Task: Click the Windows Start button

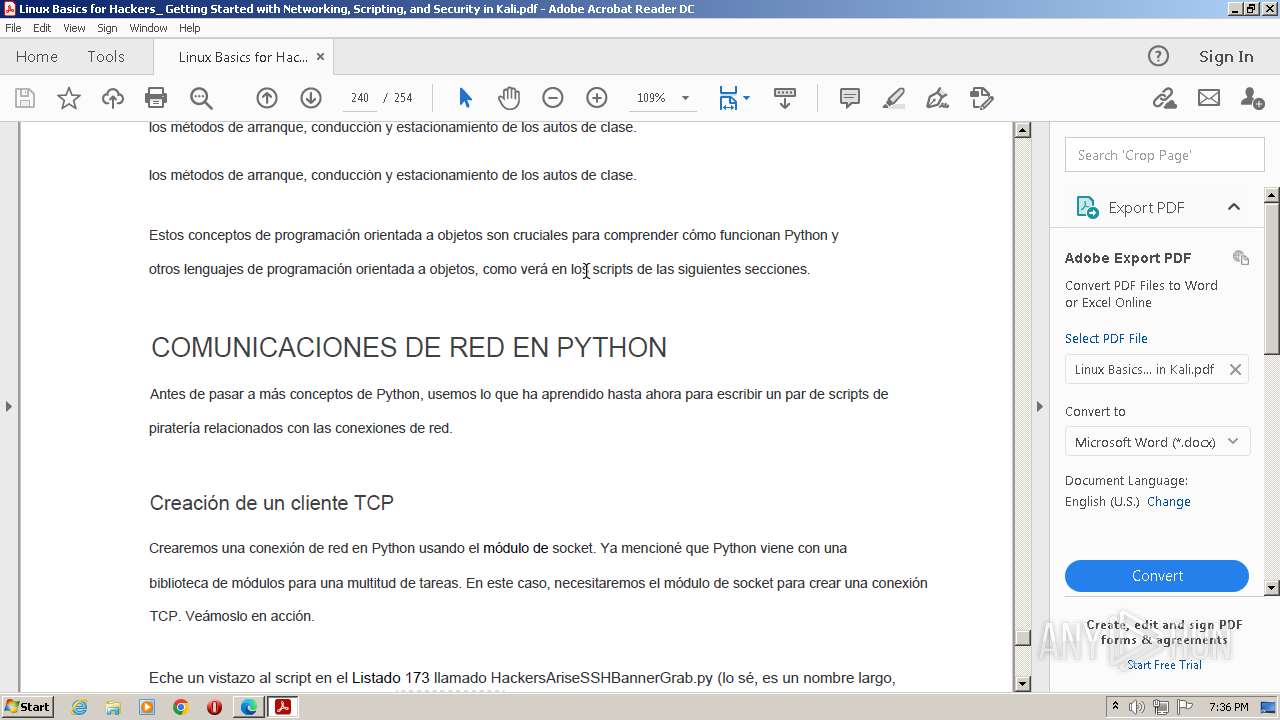Action: (x=27, y=707)
